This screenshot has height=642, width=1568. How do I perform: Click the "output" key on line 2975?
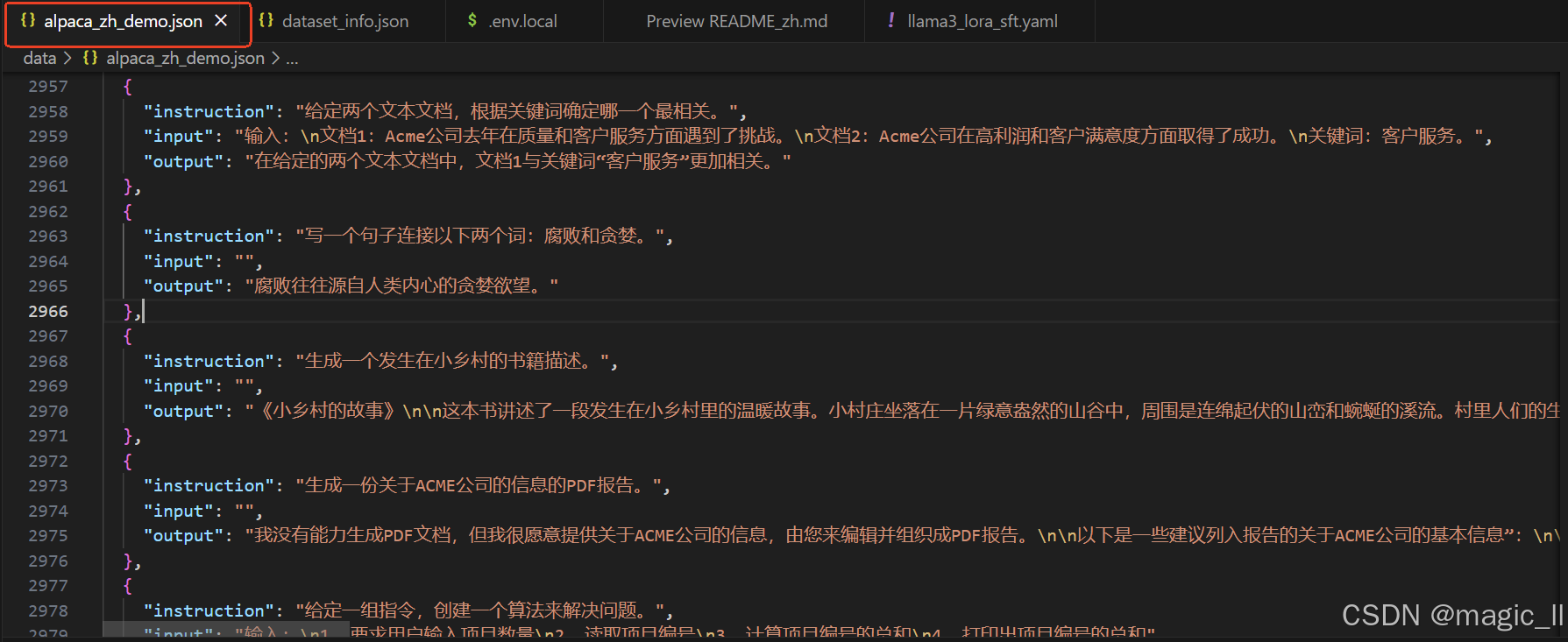183,535
